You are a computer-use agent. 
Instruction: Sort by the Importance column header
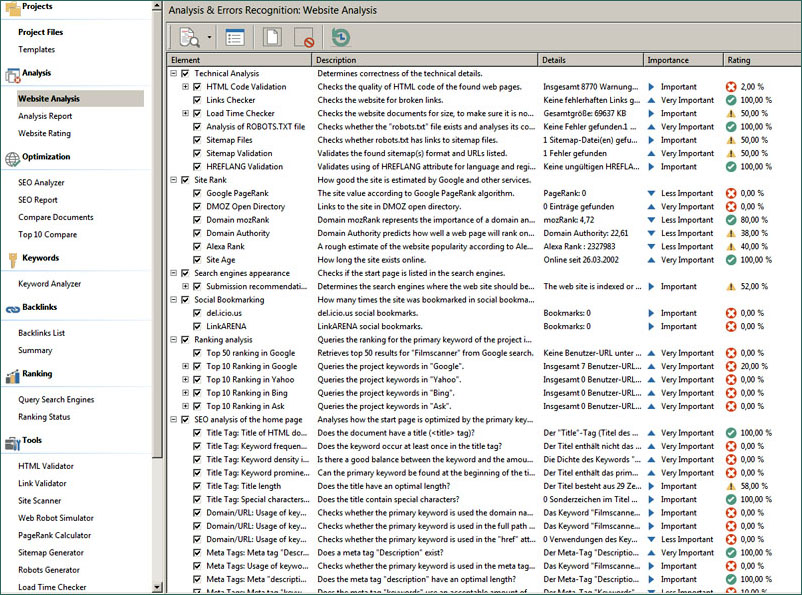pos(681,60)
